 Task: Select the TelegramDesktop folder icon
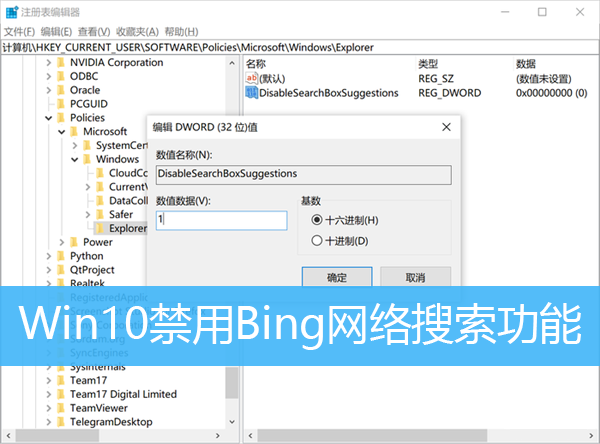pos(60,422)
